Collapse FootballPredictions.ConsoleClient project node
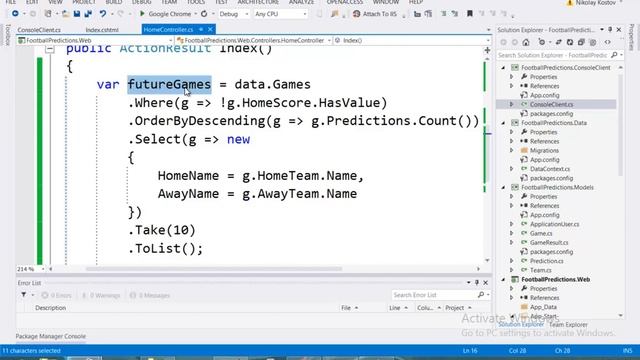 pyautogui.click(x=503, y=68)
